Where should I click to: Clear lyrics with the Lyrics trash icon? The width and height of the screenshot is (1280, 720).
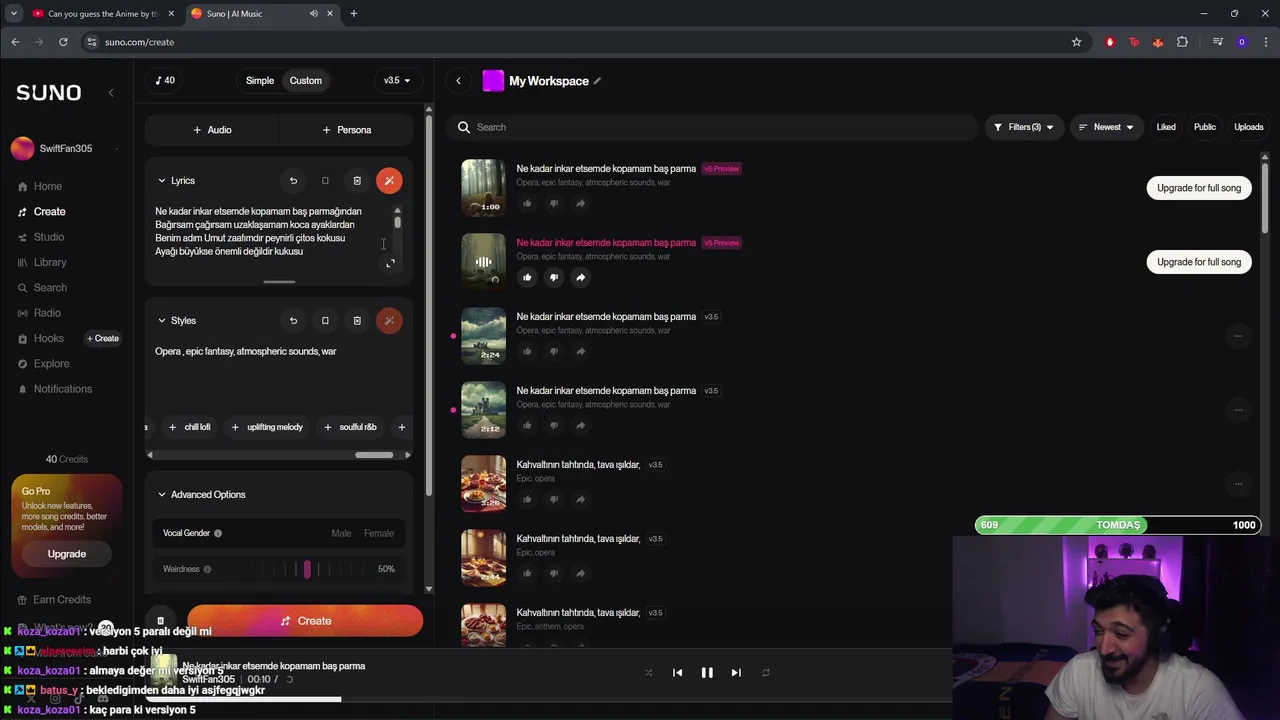pyautogui.click(x=357, y=181)
